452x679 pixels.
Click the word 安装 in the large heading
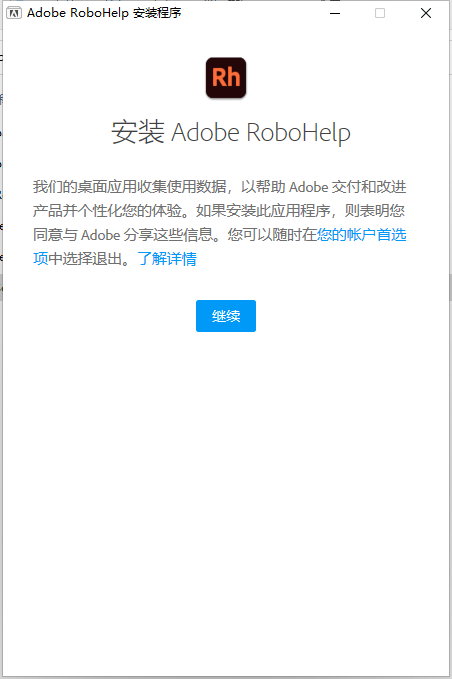138,133
